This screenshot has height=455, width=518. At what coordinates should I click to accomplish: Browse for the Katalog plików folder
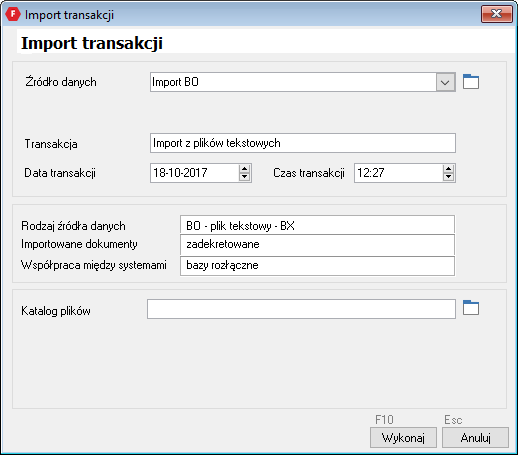pos(471,308)
